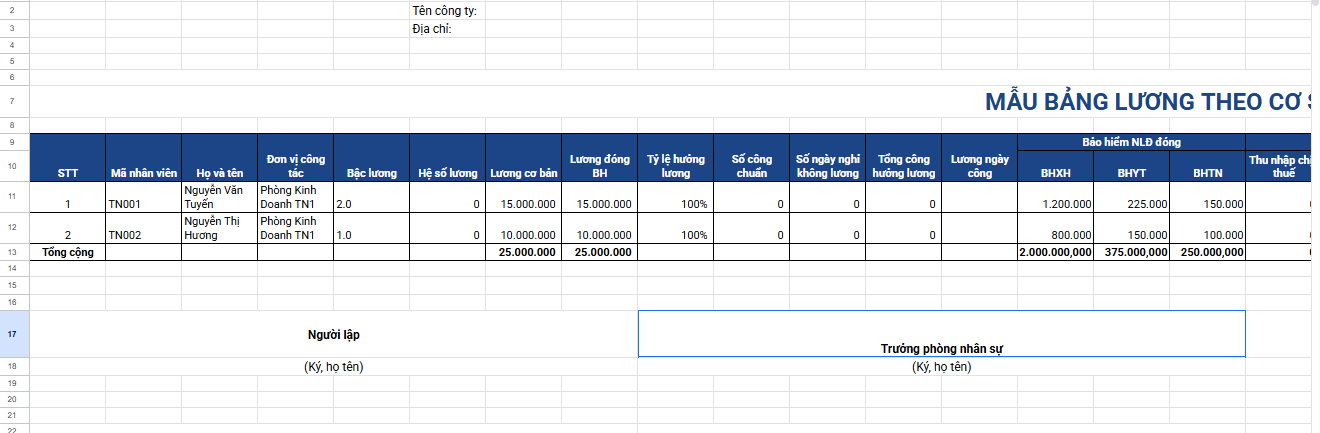Viewport: 1320px width, 433px height.
Task: Select the 'Bảo hiểm NLĐ đóng' merged header
Action: pyautogui.click(x=1132, y=142)
